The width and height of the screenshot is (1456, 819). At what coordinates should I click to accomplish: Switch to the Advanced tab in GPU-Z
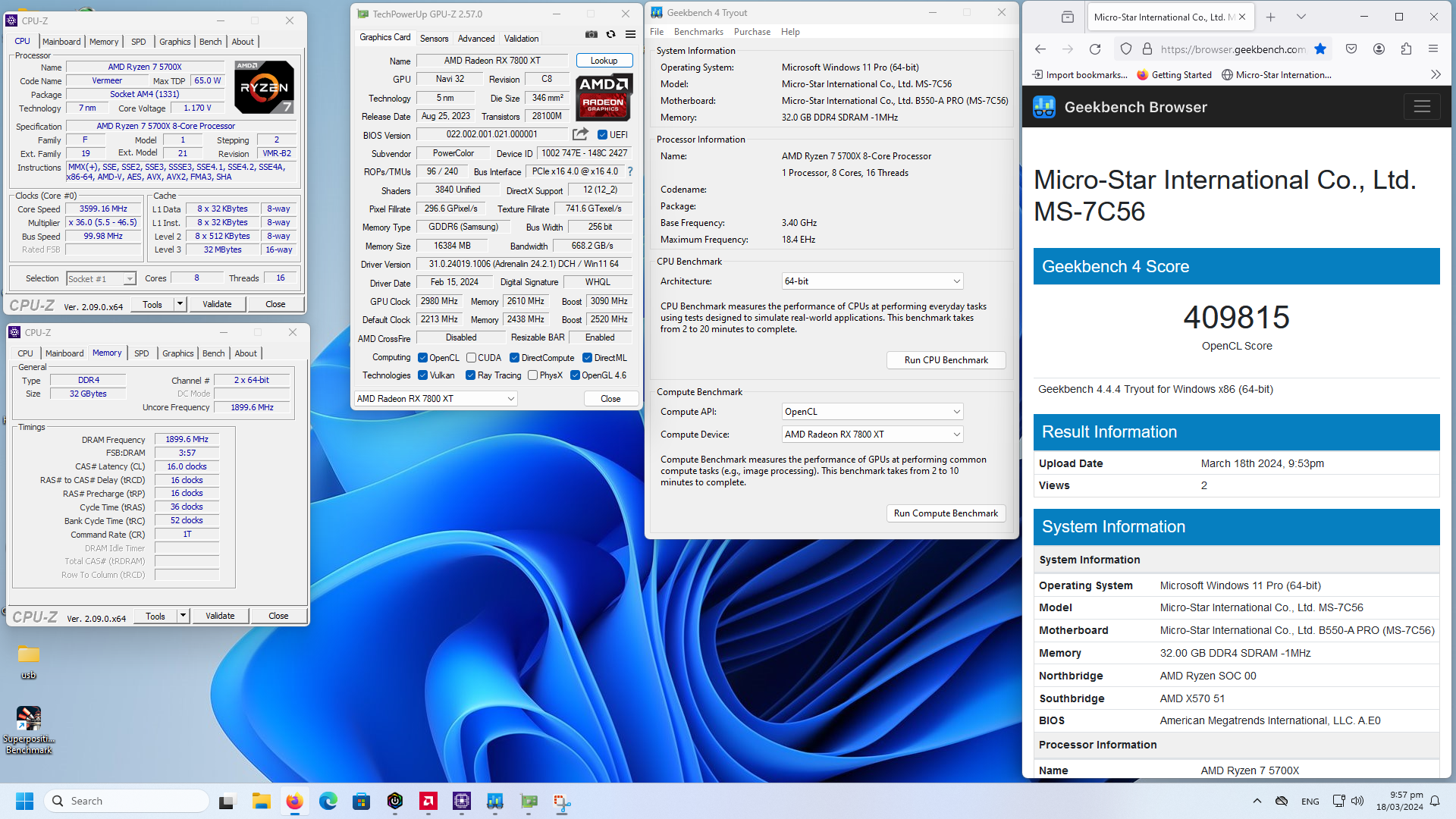pyautogui.click(x=476, y=39)
